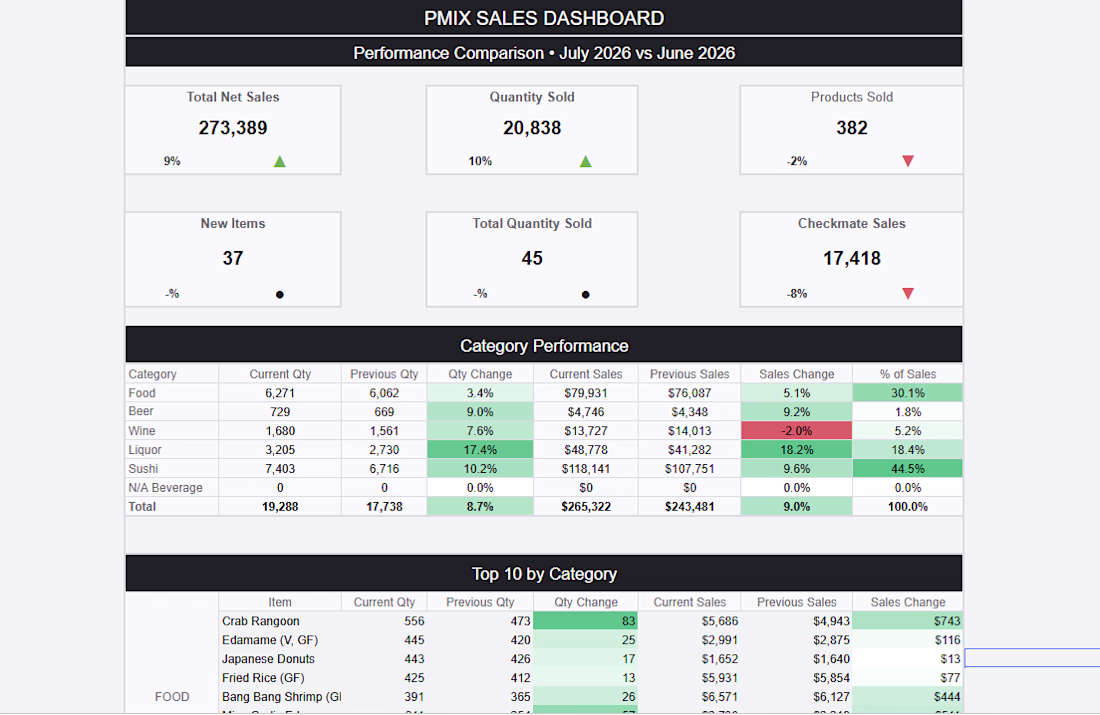
Task: Click the black dot in Total Quantity Sold card
Action: 586,295
